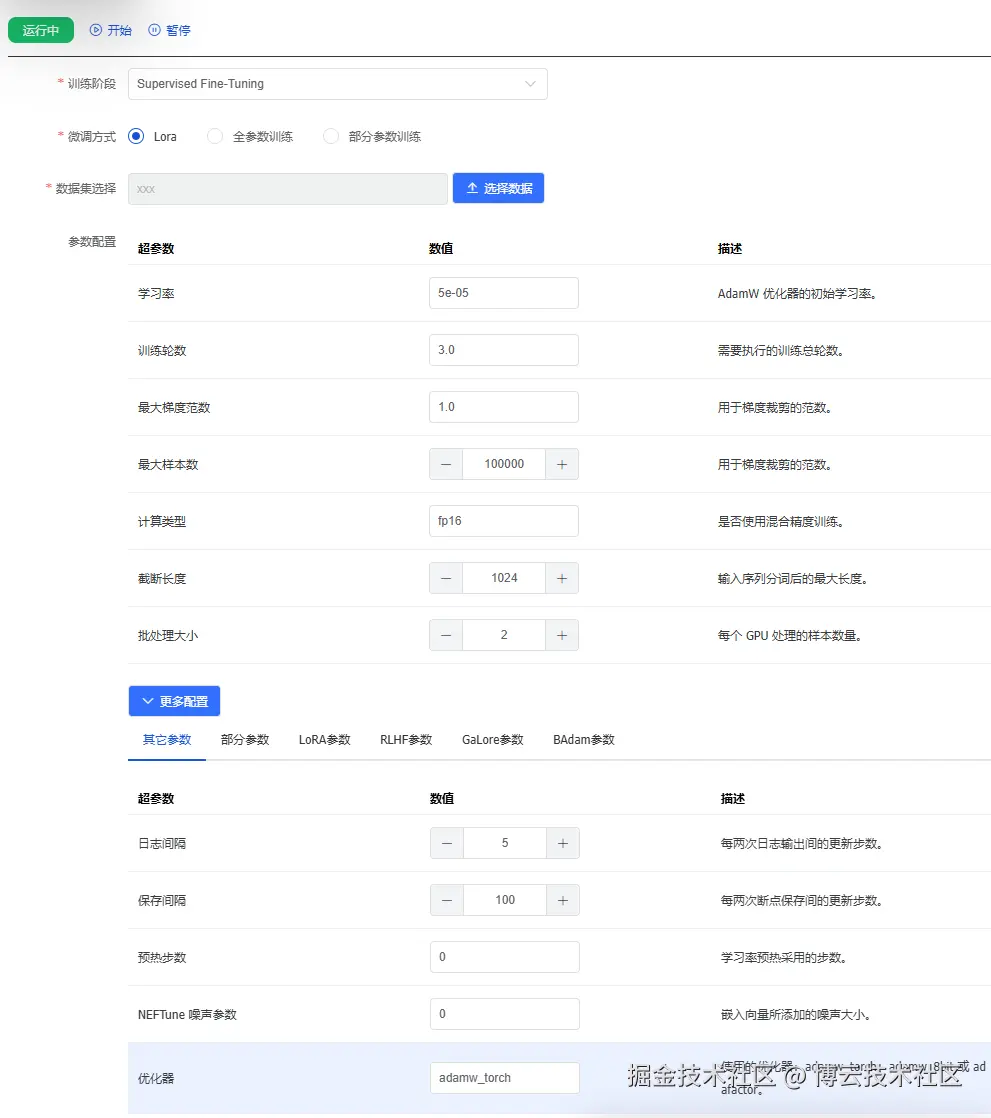Switch to the 其它参数 tab
Screen dimensions: 991x1118
click(x=167, y=740)
